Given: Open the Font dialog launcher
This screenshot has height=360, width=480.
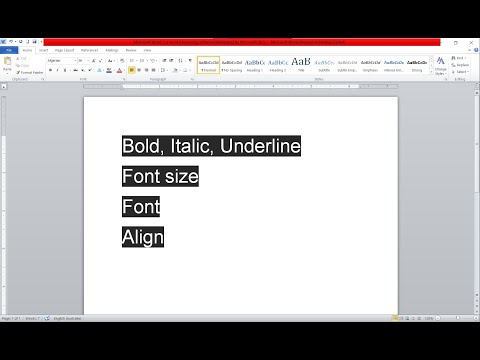Looking at the screenshot, I should click(x=124, y=79).
